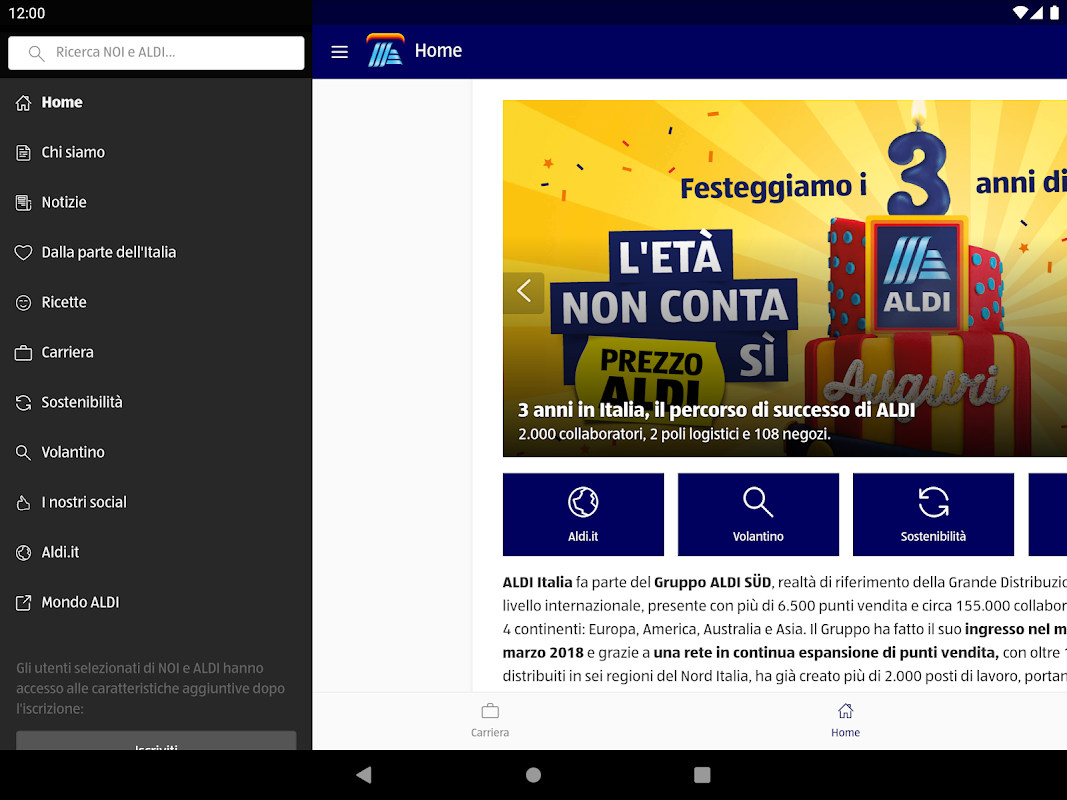This screenshot has width=1067, height=800.
Task: Tap Android back navigation button
Action: coord(364,775)
